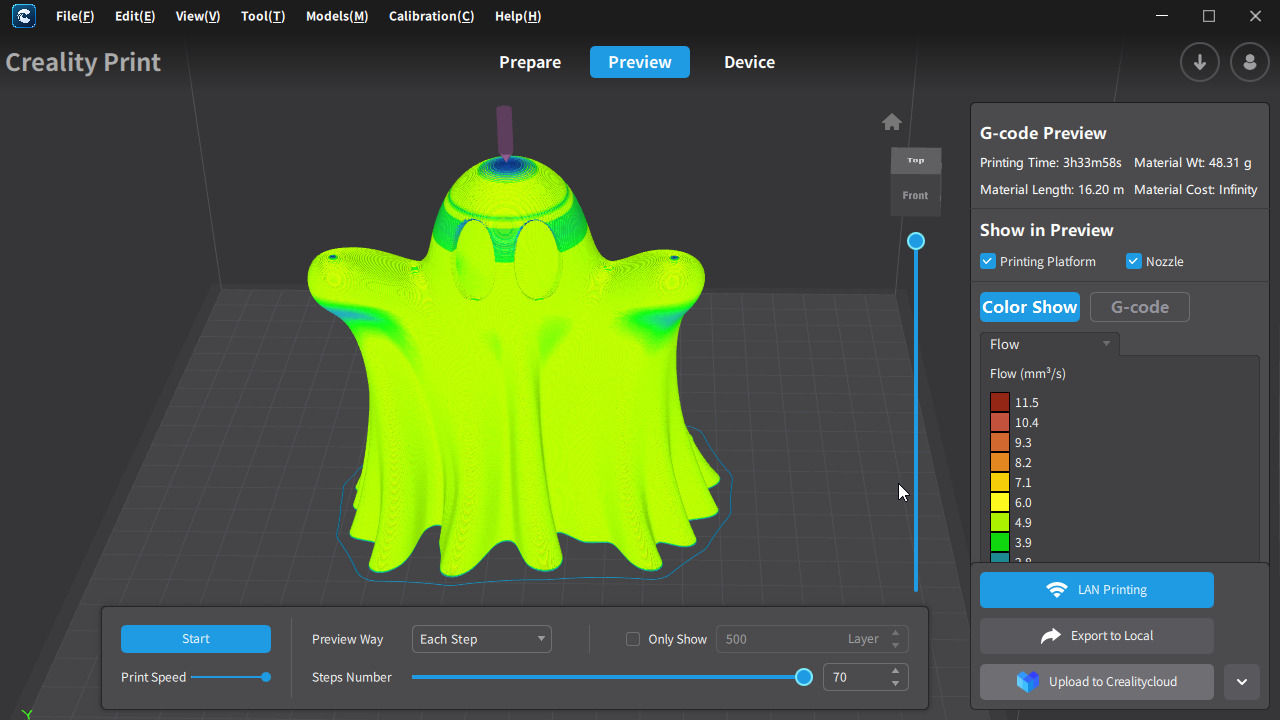Screen dimensions: 1280x720
Task: Click the Creality Print logo icon
Action: (x=24, y=16)
